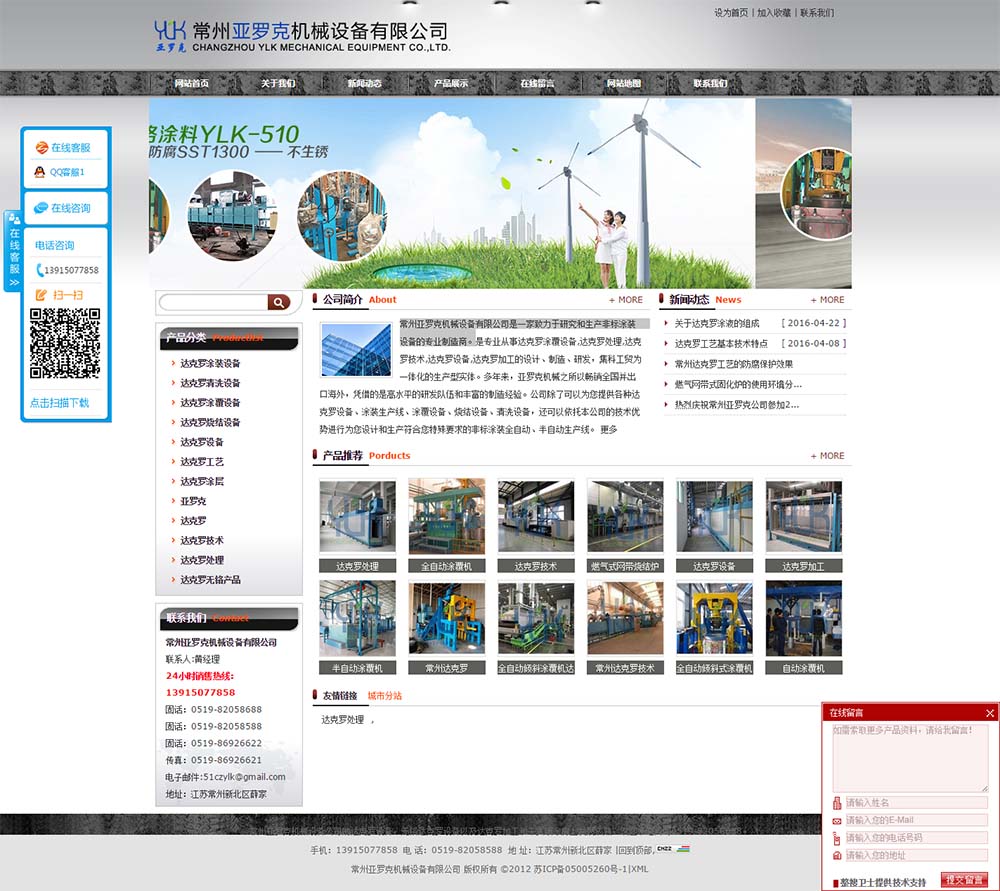Viewport: 1000px width, 891px height.
Task: Open the 产品展示 navigation item
Action: (451, 84)
